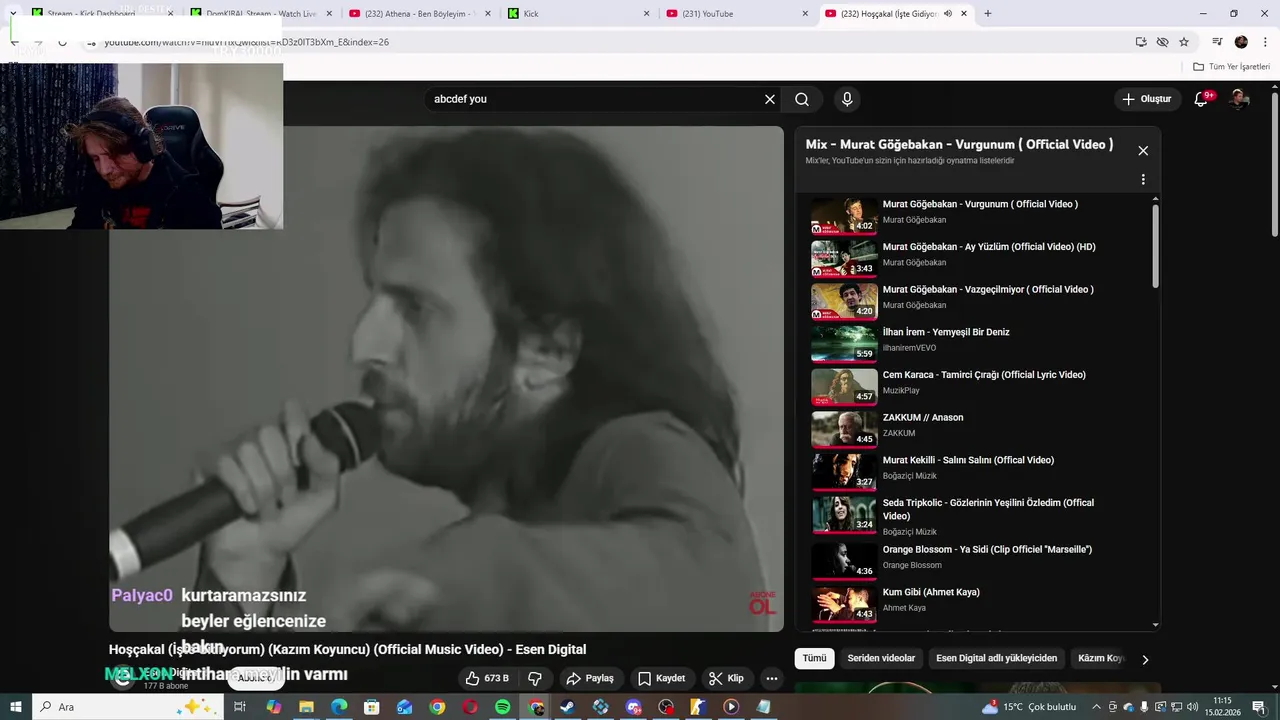Open the YouTube account avatar menu
The width and height of the screenshot is (1280, 720).
coord(1239,99)
